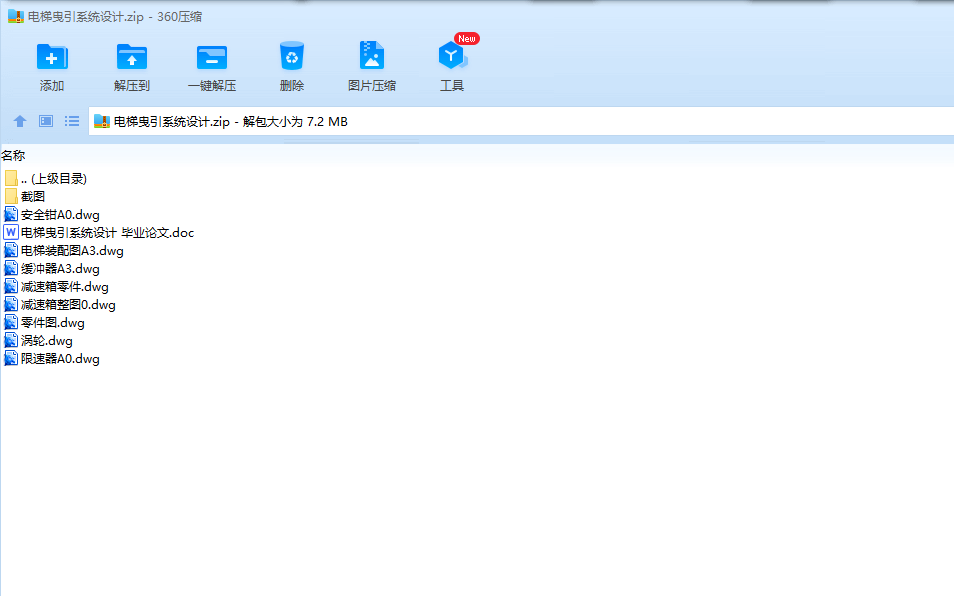
Task: Select the .. (上级目录) parent folder entry
Action: tap(54, 179)
